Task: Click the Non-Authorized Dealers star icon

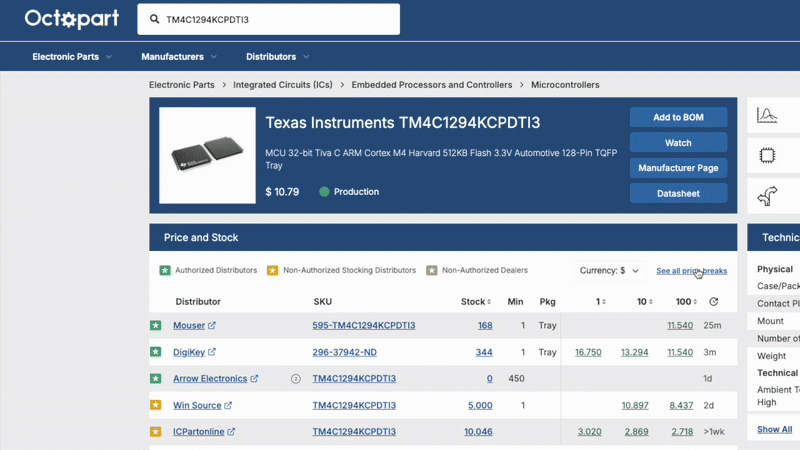Action: tap(432, 270)
